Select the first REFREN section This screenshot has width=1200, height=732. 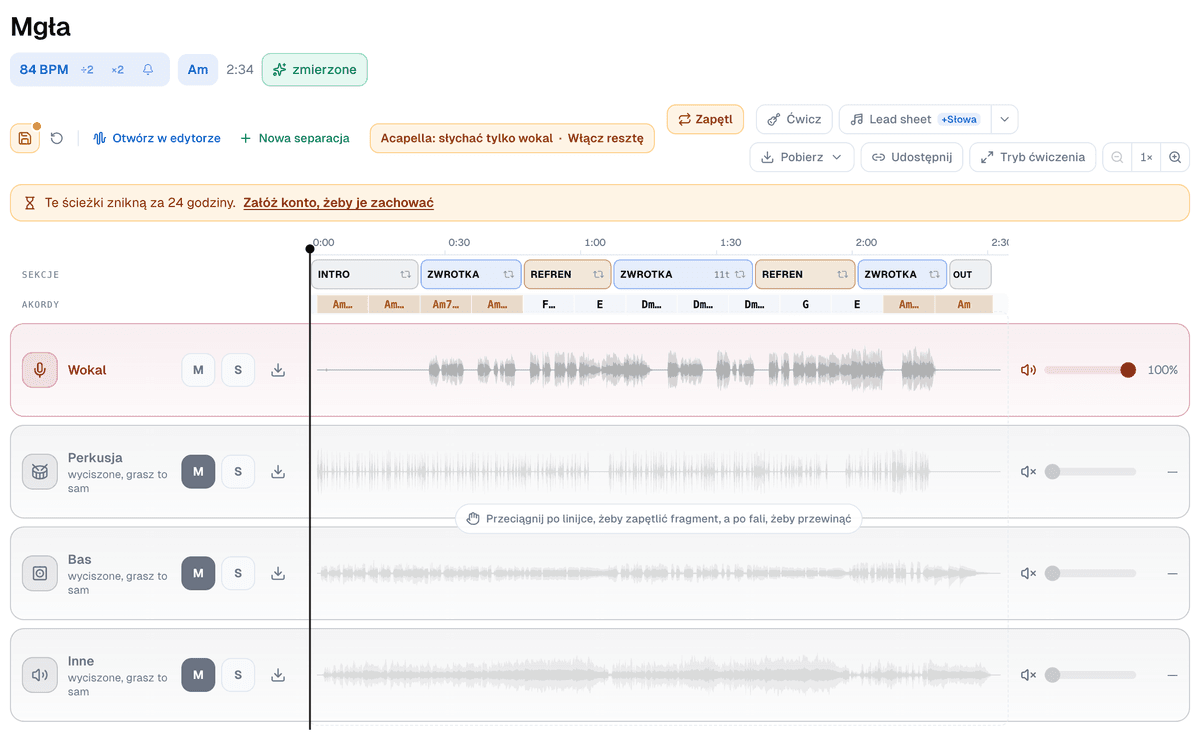[567, 274]
